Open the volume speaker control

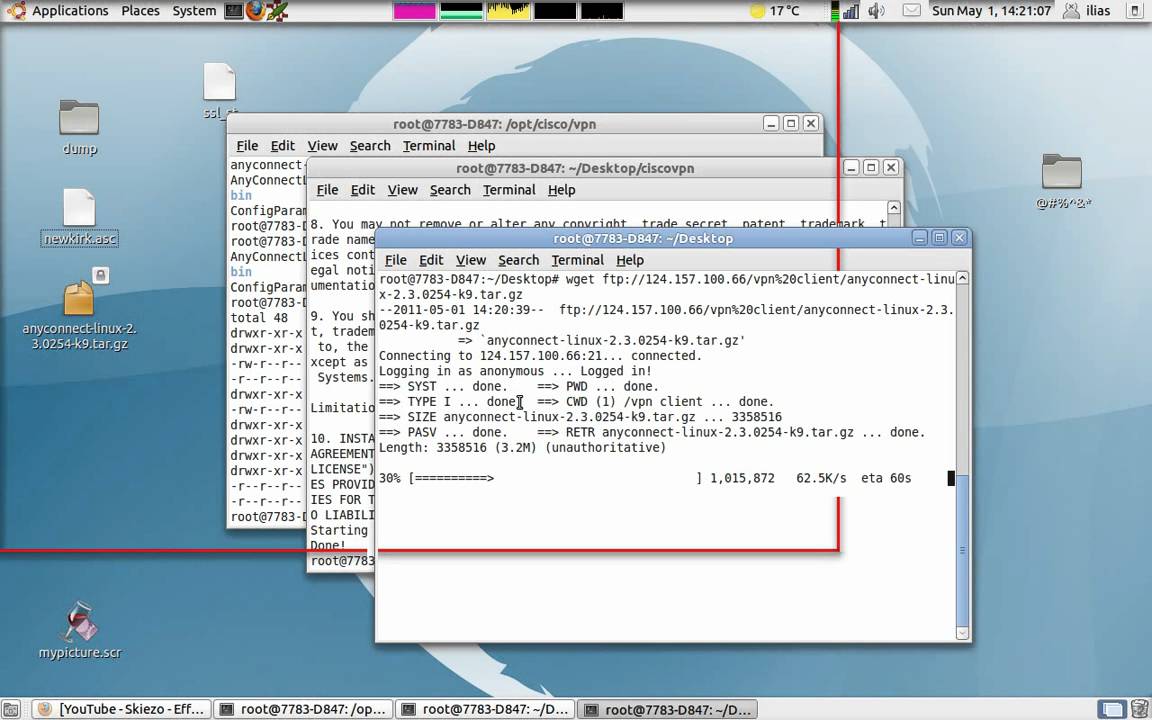tap(876, 11)
